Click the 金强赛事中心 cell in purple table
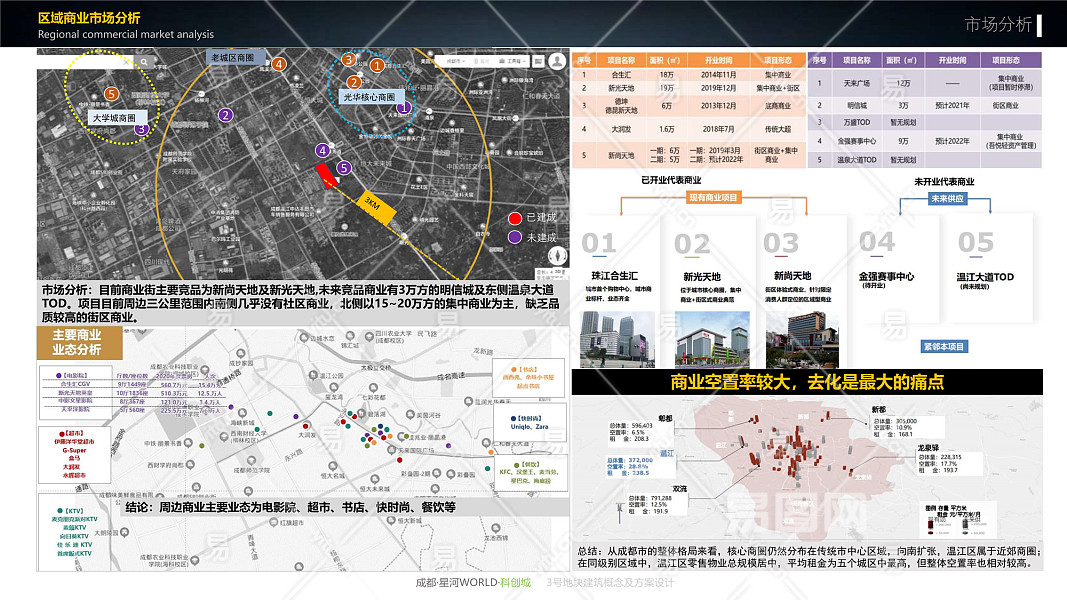Viewport: 1067px width, 600px height. coord(857,141)
